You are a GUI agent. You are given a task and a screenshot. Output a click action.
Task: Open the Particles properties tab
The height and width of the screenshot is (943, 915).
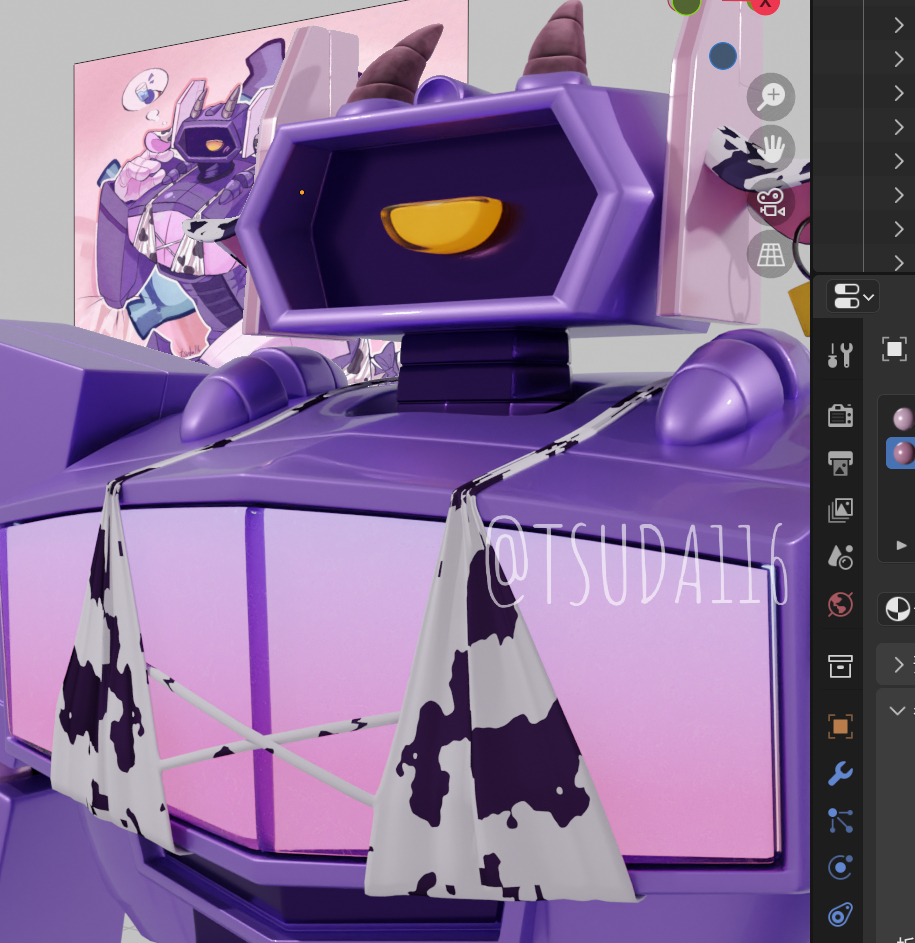(x=840, y=821)
